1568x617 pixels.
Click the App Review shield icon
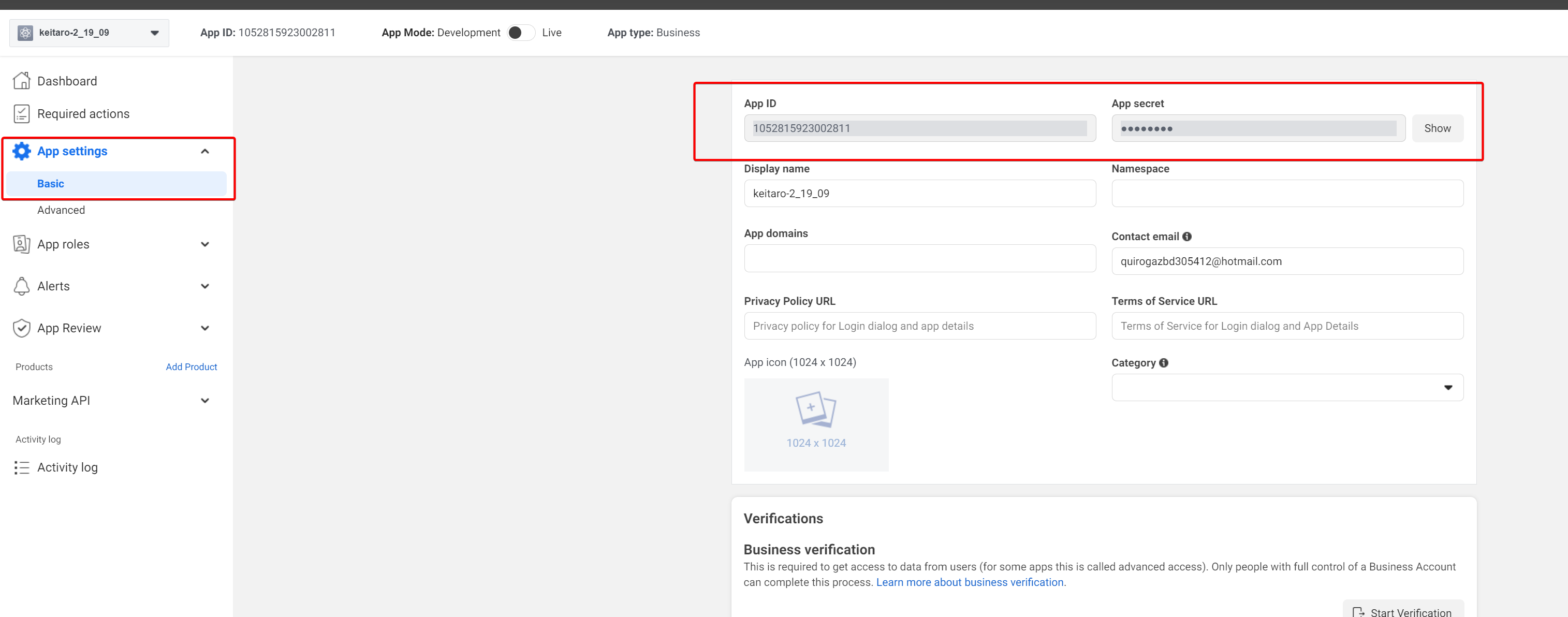[22, 328]
